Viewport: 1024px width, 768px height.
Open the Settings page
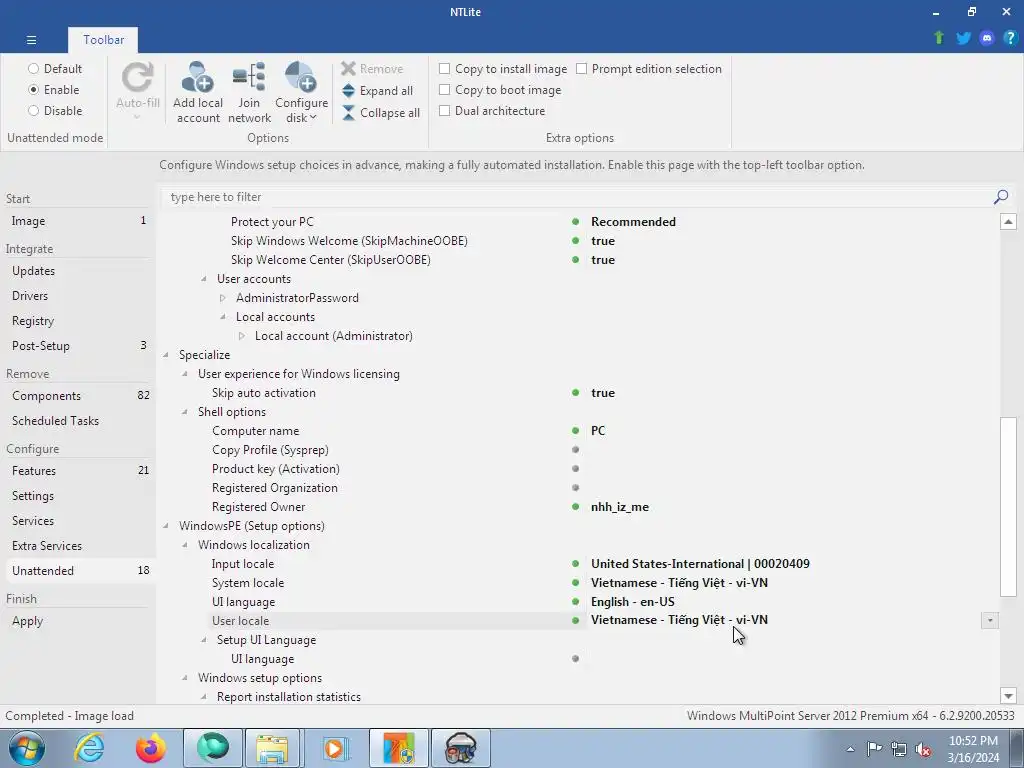point(78,496)
